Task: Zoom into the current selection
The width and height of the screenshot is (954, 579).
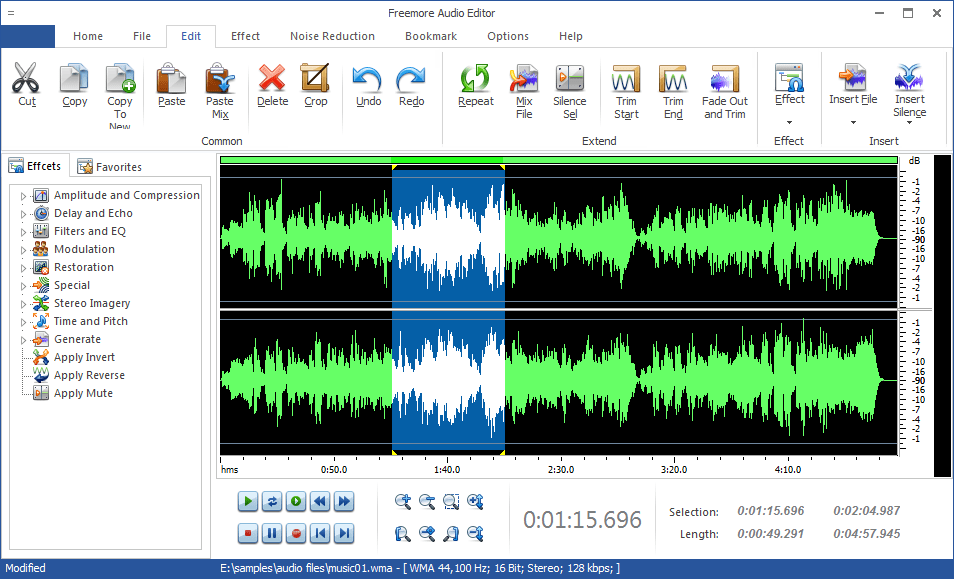Action: pyautogui.click(x=450, y=501)
